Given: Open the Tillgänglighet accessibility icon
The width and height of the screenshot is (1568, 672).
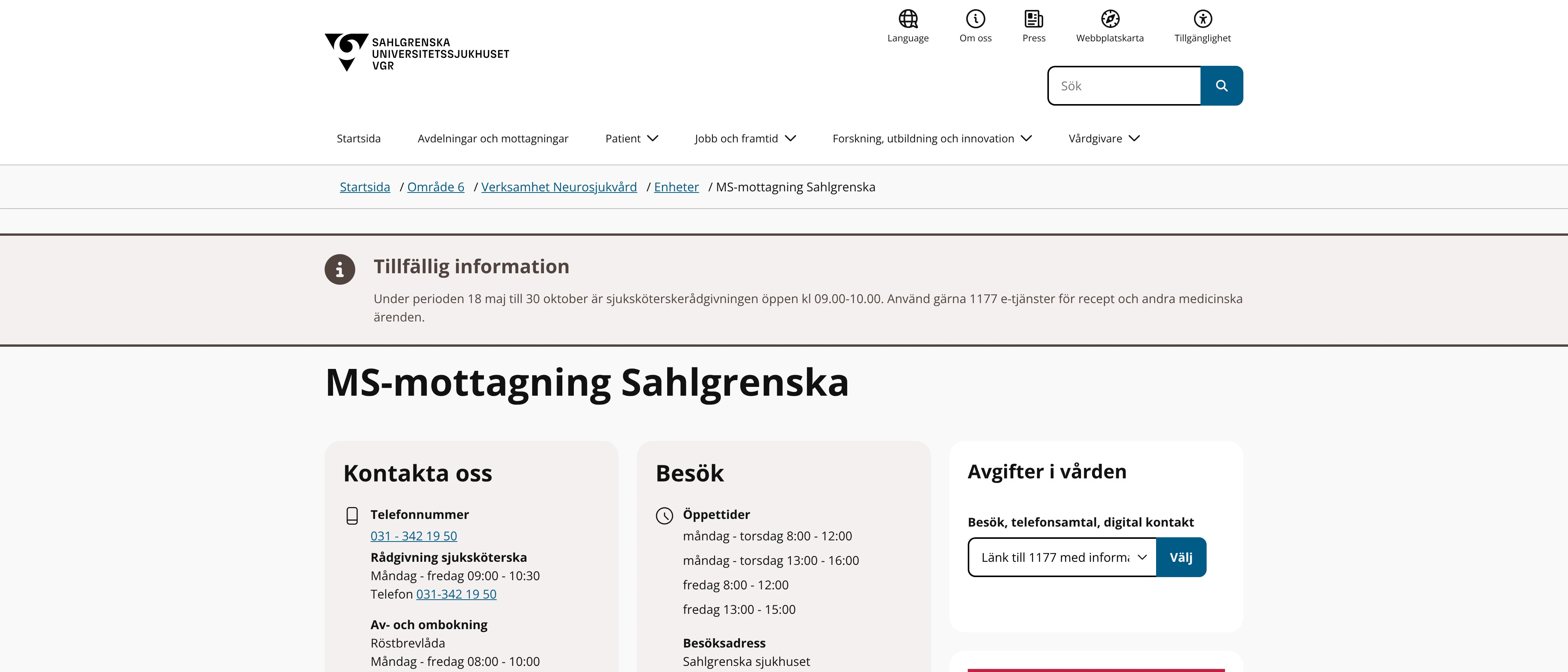Looking at the screenshot, I should pos(1202,19).
